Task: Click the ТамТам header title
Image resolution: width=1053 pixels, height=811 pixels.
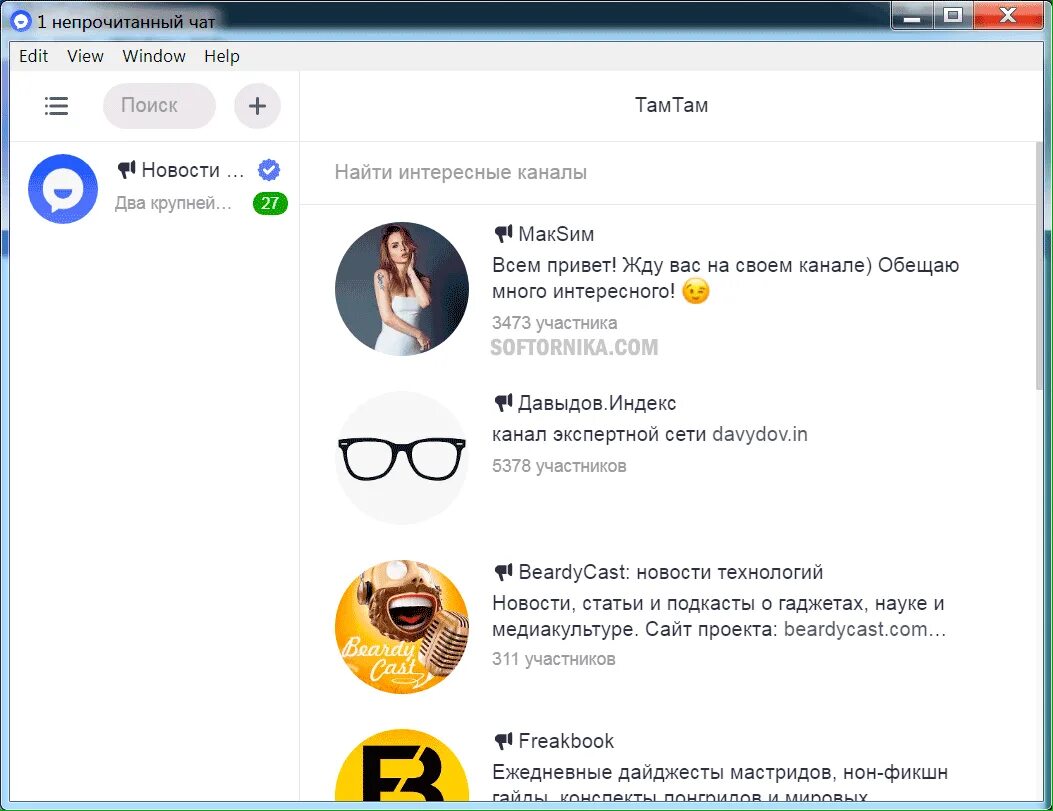Action: 672,105
